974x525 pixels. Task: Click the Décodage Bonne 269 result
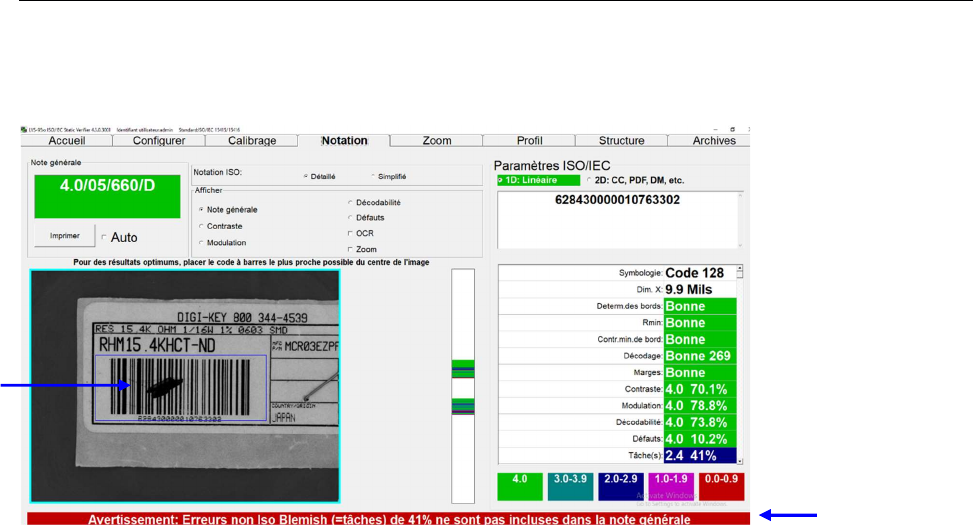(x=700, y=356)
